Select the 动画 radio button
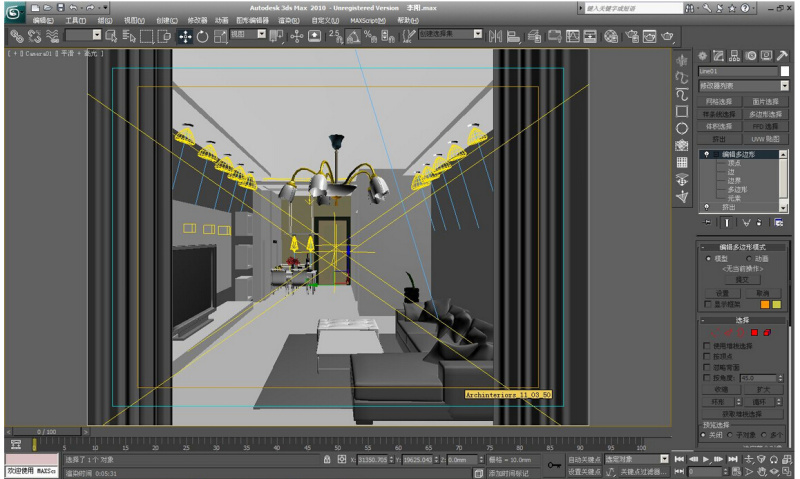The width and height of the screenshot is (800, 479). pos(751,258)
